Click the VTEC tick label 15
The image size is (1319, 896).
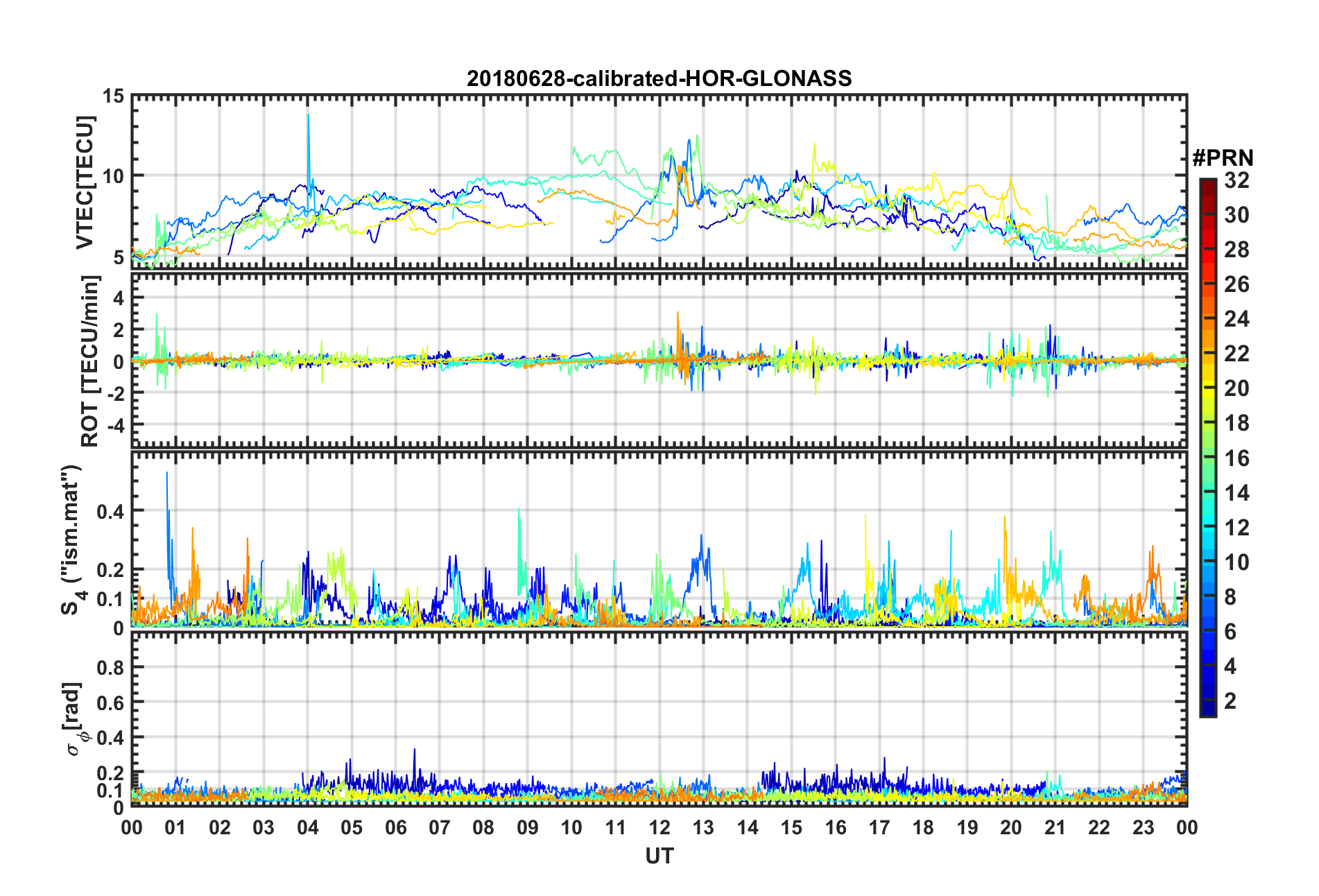[113, 96]
